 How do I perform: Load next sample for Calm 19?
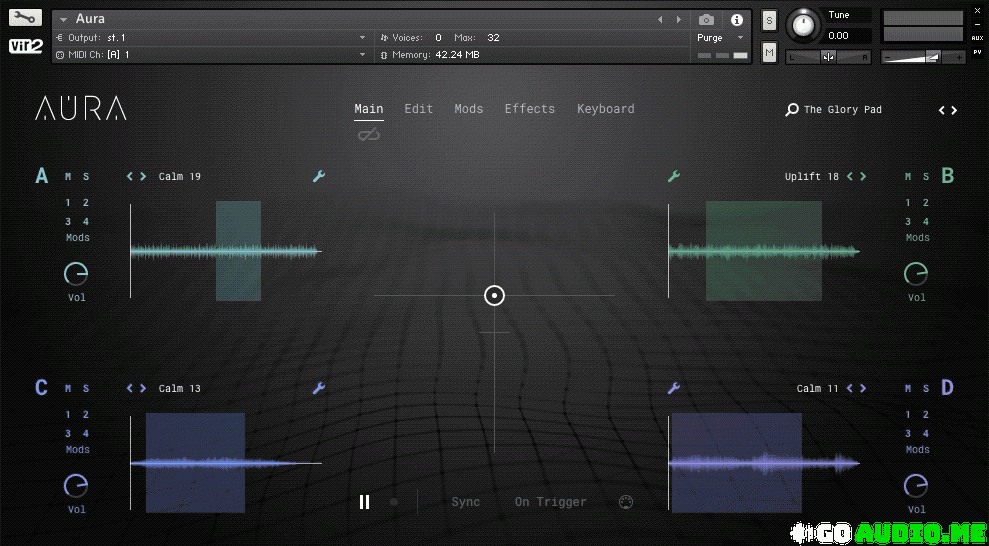tap(143, 177)
